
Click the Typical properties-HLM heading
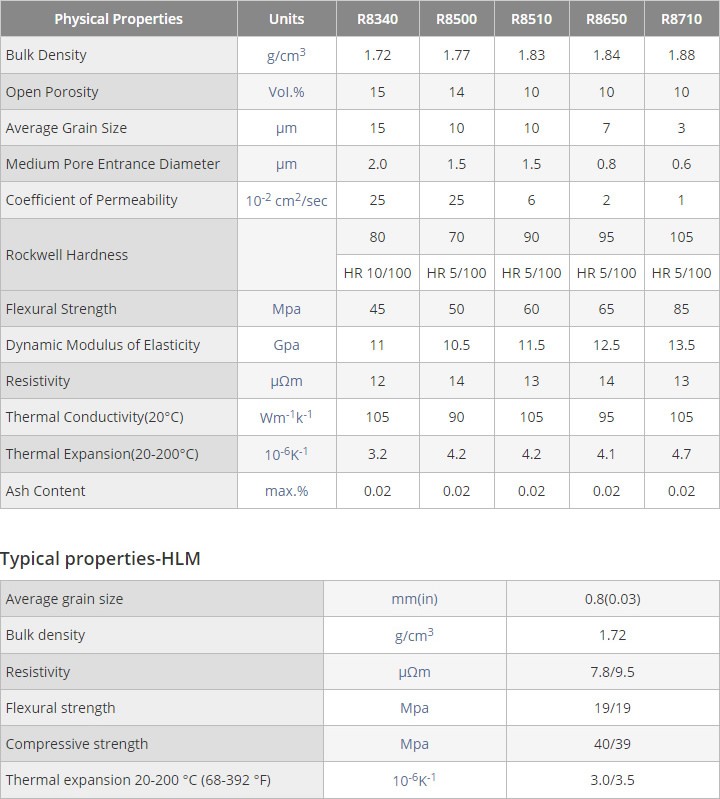[100, 558]
